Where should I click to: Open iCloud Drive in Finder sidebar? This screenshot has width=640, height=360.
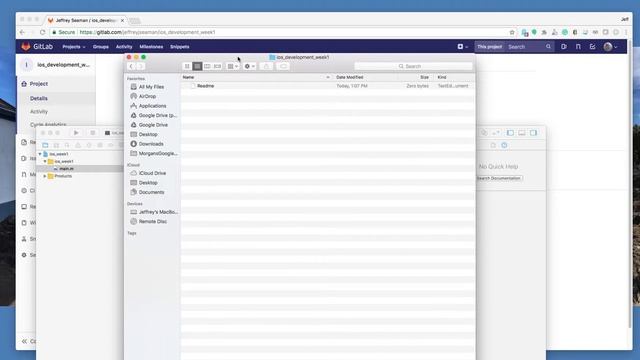pyautogui.click(x=152, y=173)
